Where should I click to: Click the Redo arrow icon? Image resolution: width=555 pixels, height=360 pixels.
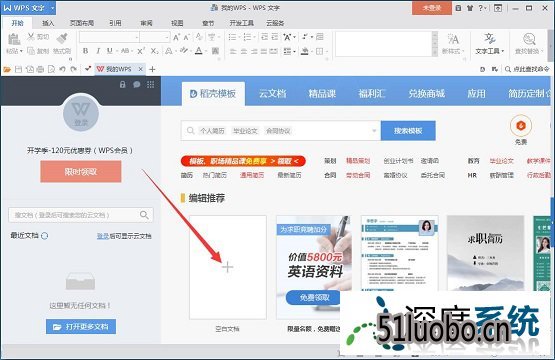point(74,69)
